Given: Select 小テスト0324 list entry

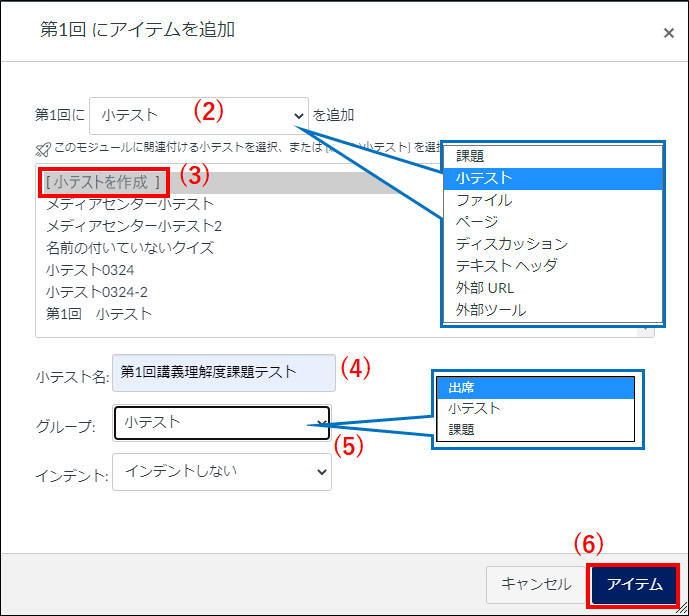Looking at the screenshot, I should click(x=89, y=269).
